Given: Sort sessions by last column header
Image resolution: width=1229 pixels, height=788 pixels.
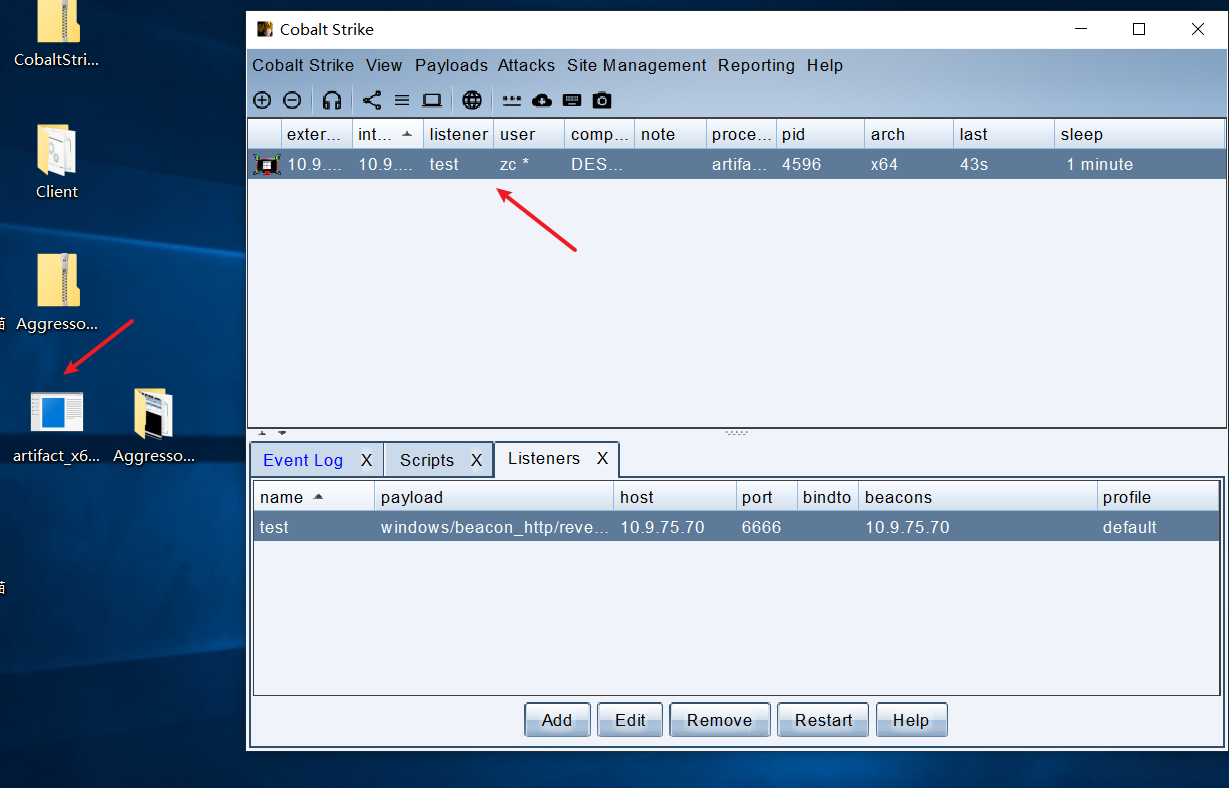Looking at the screenshot, I should (x=1004, y=134).
